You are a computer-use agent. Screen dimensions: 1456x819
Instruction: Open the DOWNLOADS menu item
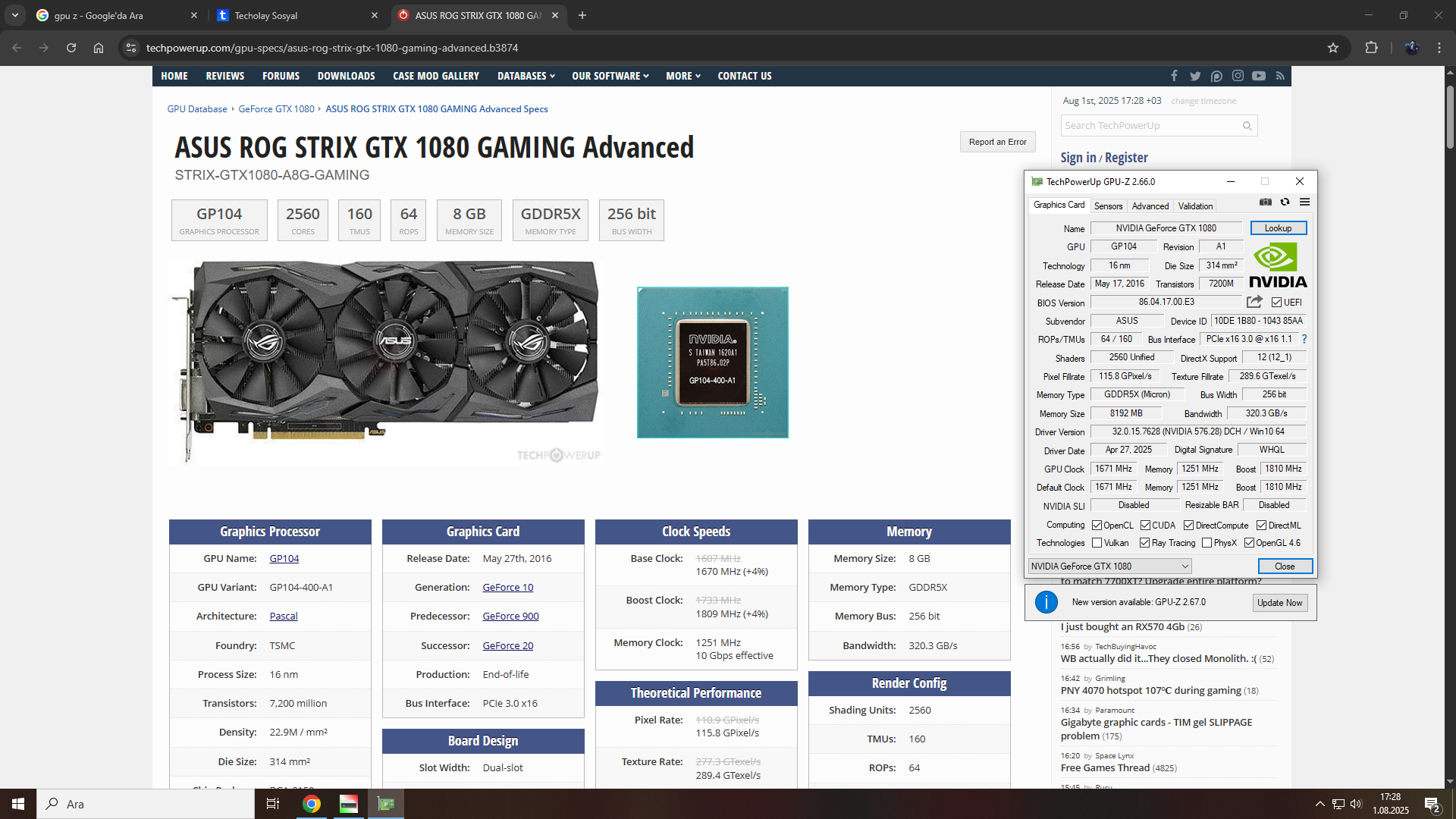[x=346, y=76]
